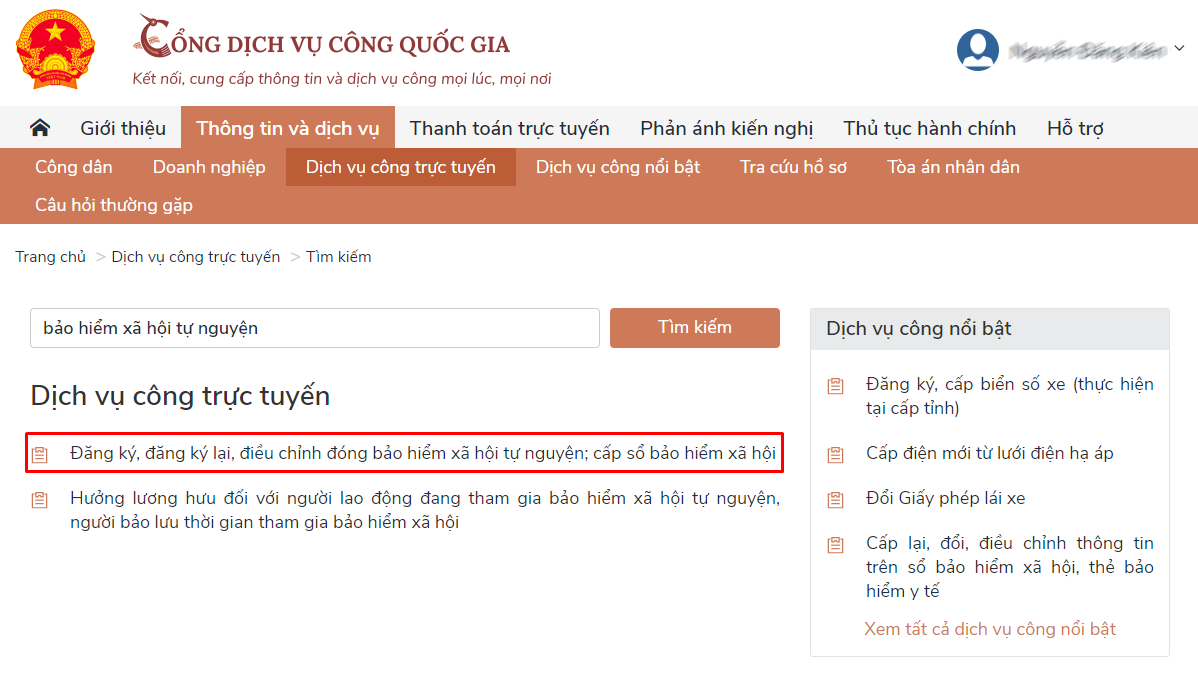Click icon beside low-voltage electricity service
Image resolution: width=1198 pixels, height=675 pixels.
pyautogui.click(x=836, y=455)
